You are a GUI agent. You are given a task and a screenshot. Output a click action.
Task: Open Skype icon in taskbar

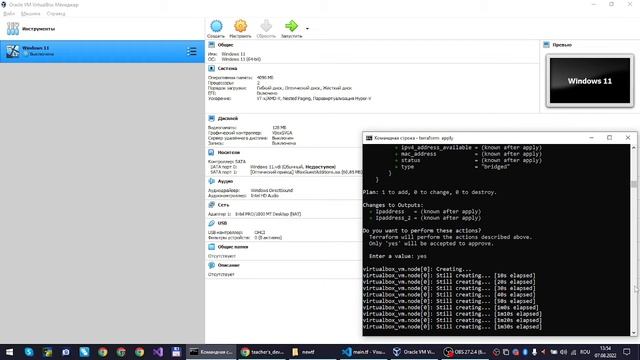(29, 352)
